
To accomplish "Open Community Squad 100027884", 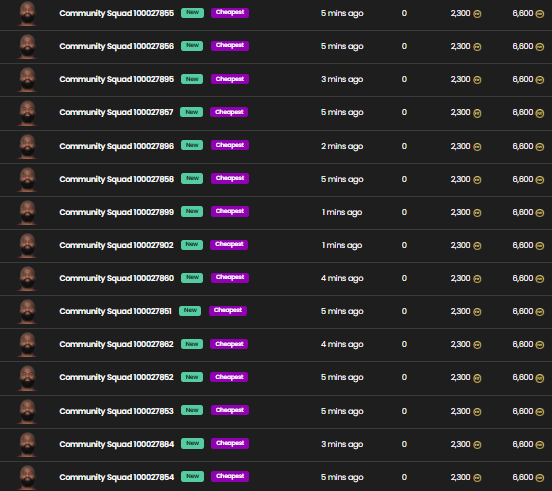I will pos(117,445).
